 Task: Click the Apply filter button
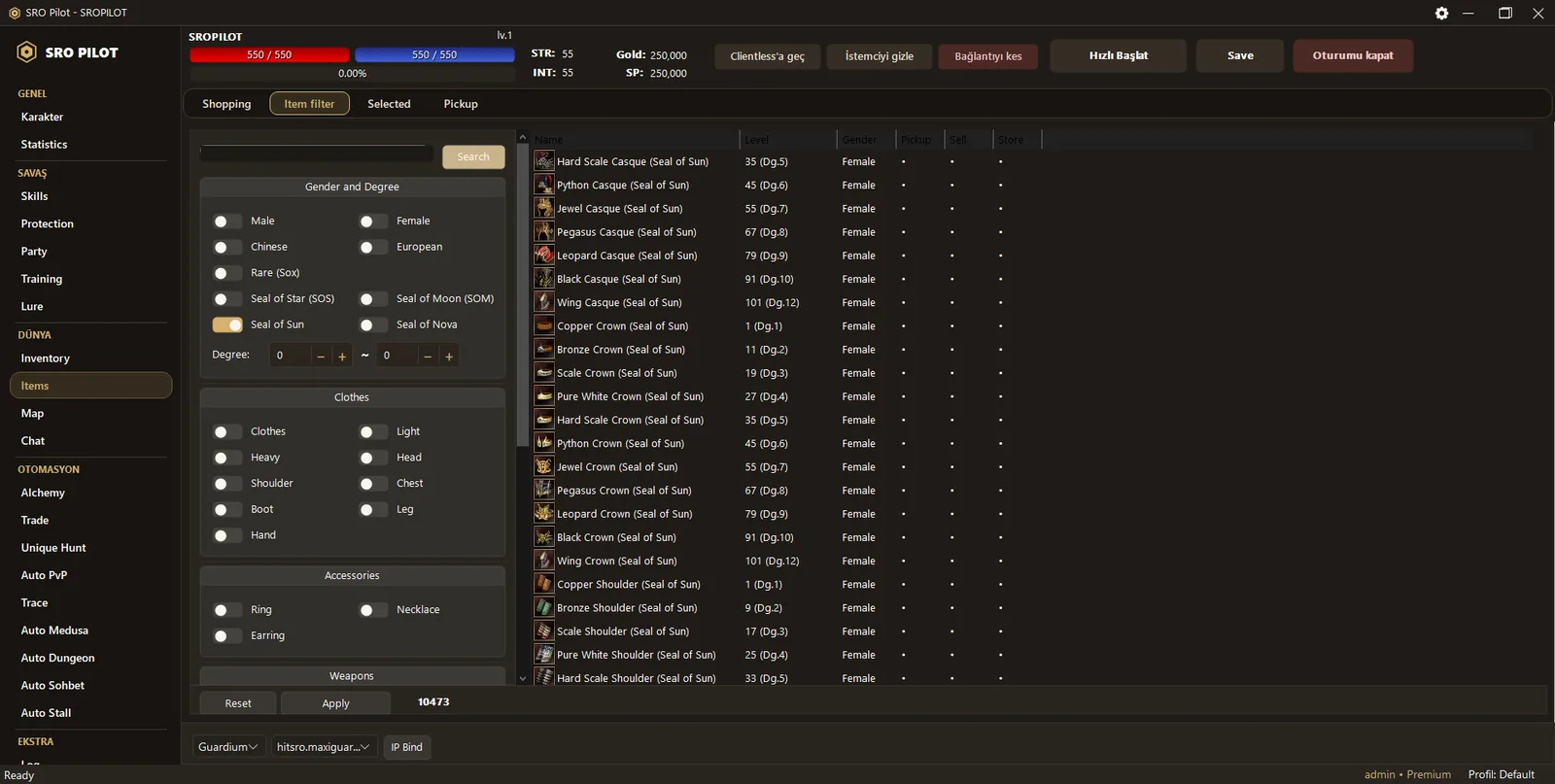coord(335,703)
